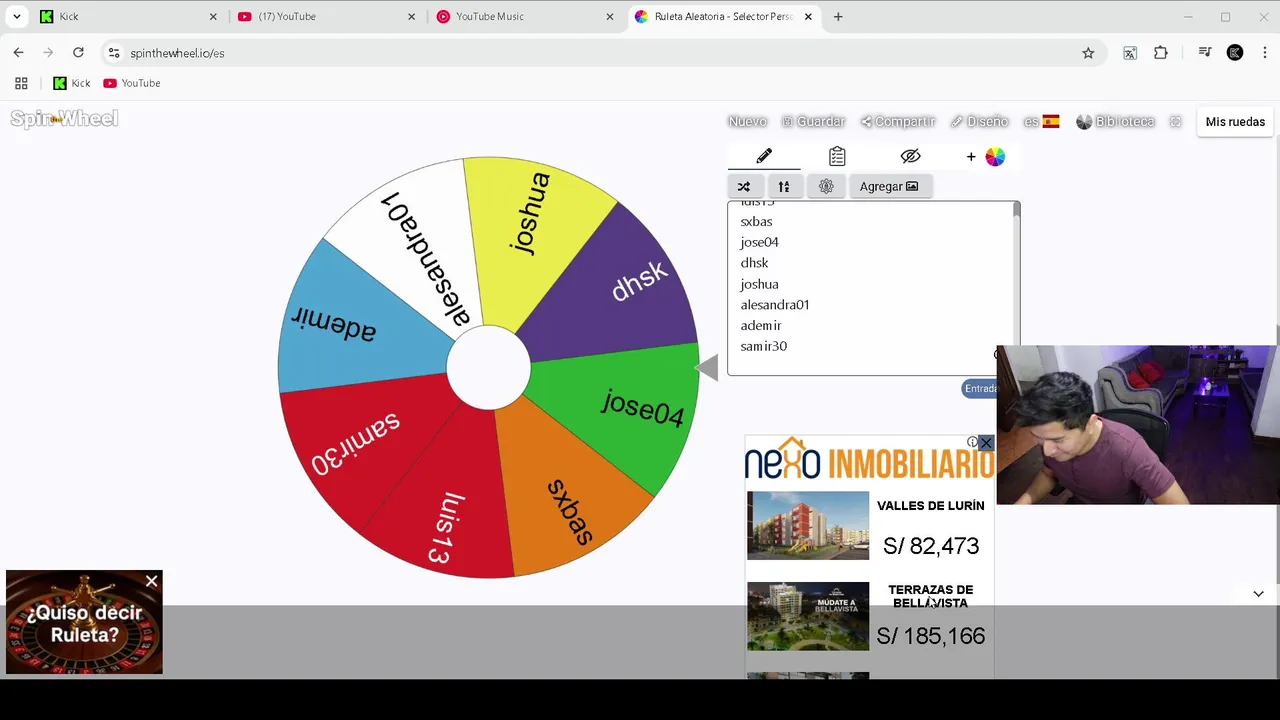Open the Kick bookmark

click(71, 84)
